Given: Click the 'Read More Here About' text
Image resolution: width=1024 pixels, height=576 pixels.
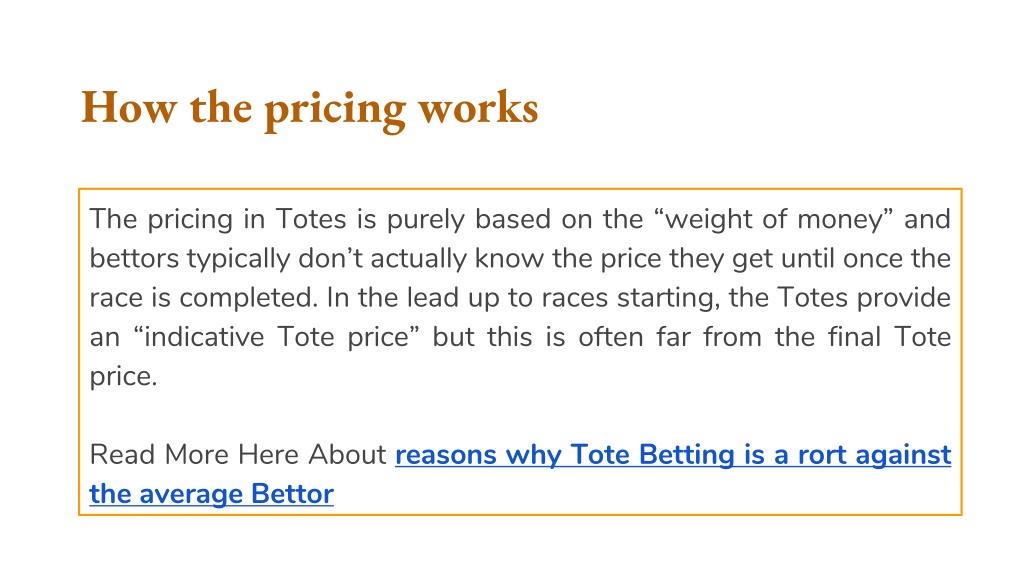Looking at the screenshot, I should [238, 455].
